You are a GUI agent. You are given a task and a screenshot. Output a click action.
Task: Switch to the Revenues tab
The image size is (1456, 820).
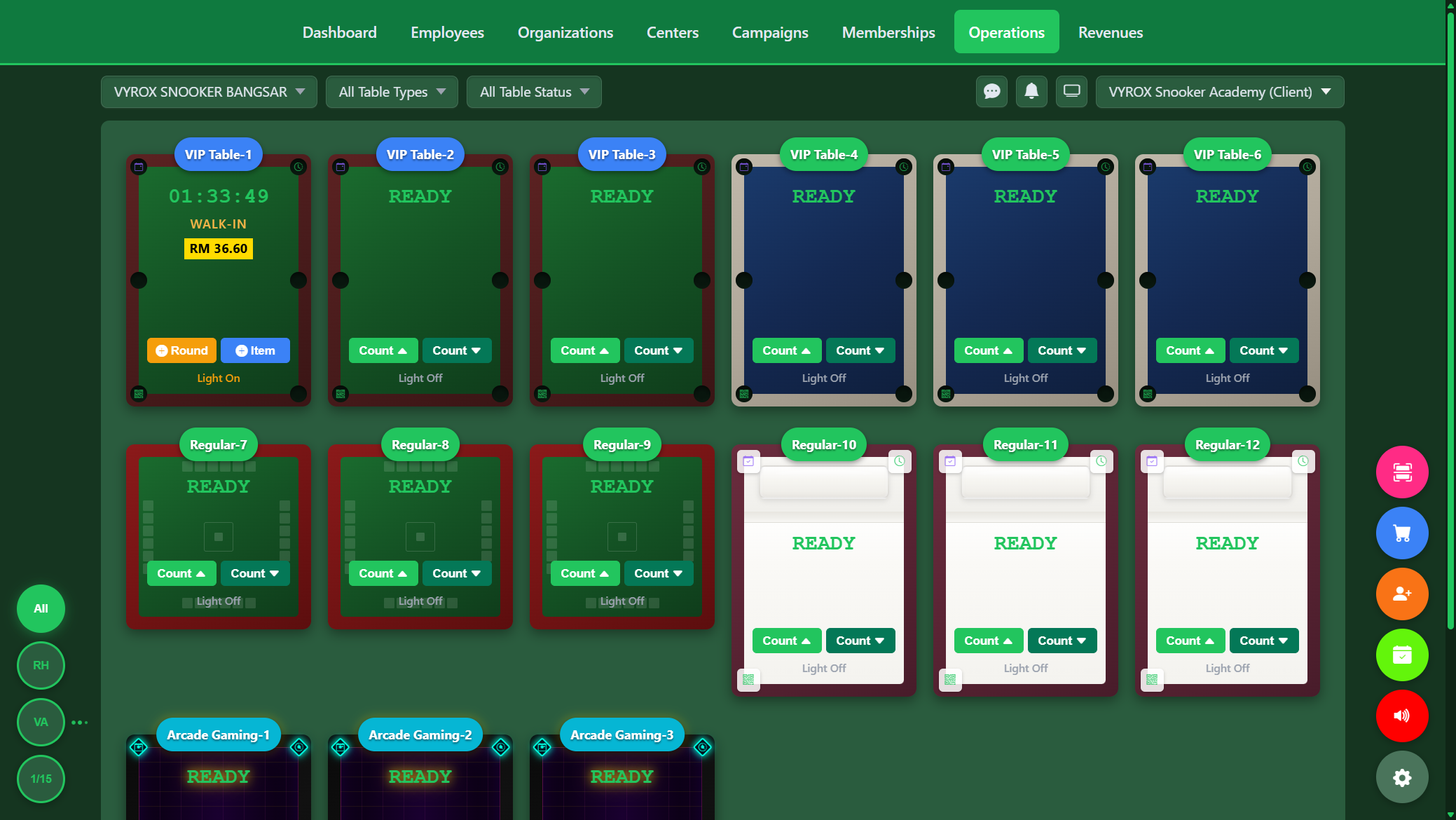(x=1111, y=32)
